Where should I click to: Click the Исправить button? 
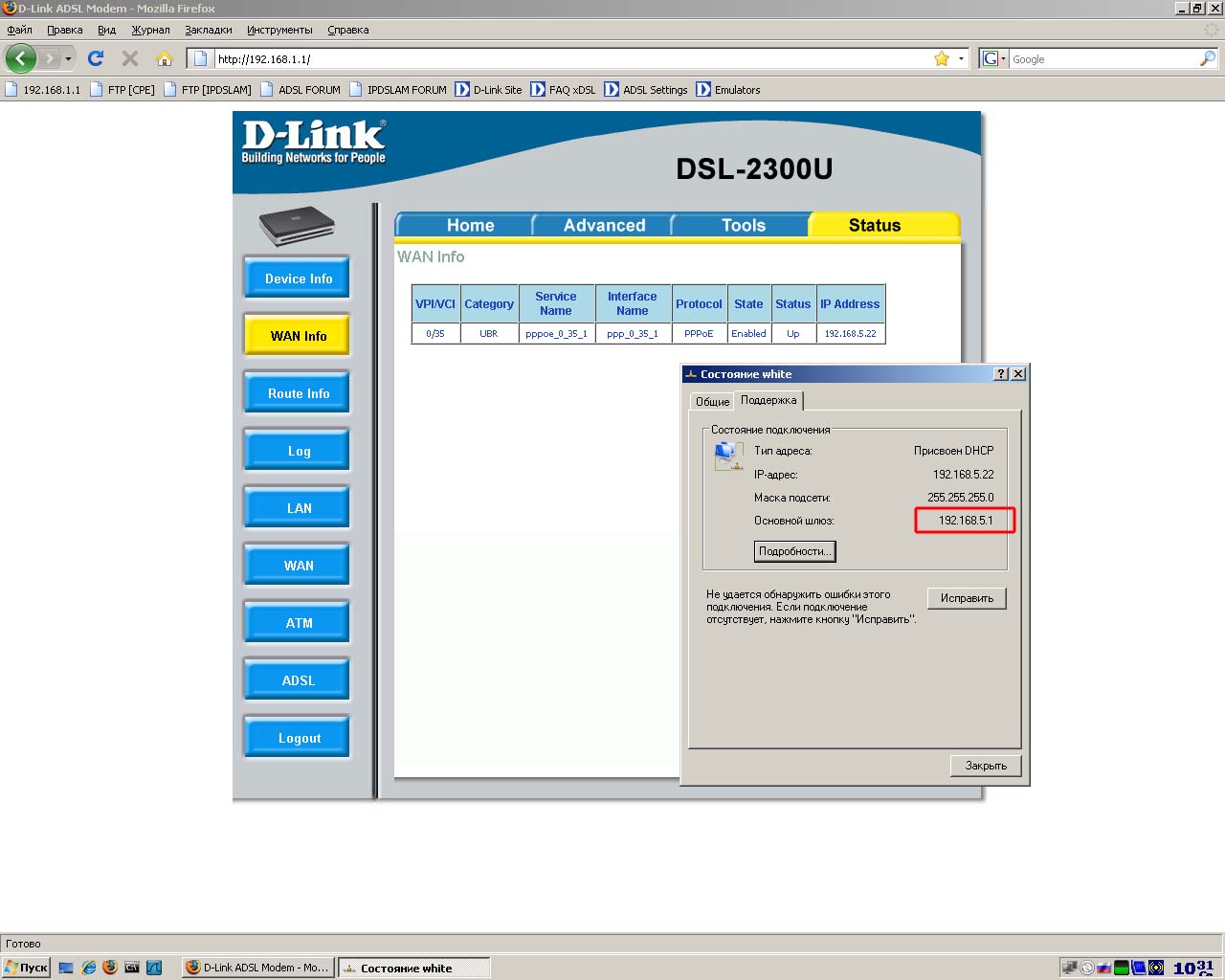point(967,598)
